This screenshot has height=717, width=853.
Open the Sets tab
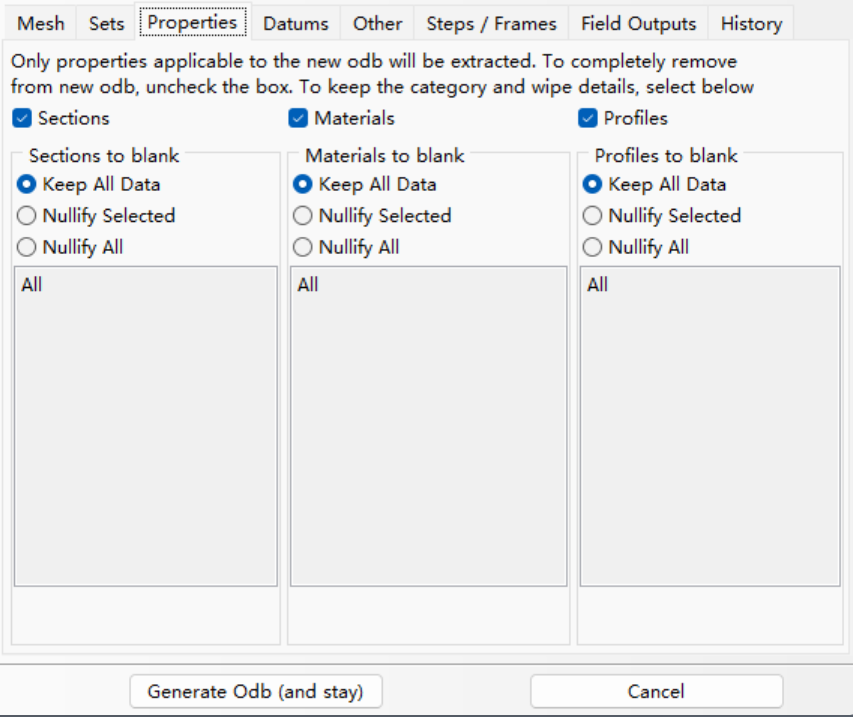click(x=106, y=23)
